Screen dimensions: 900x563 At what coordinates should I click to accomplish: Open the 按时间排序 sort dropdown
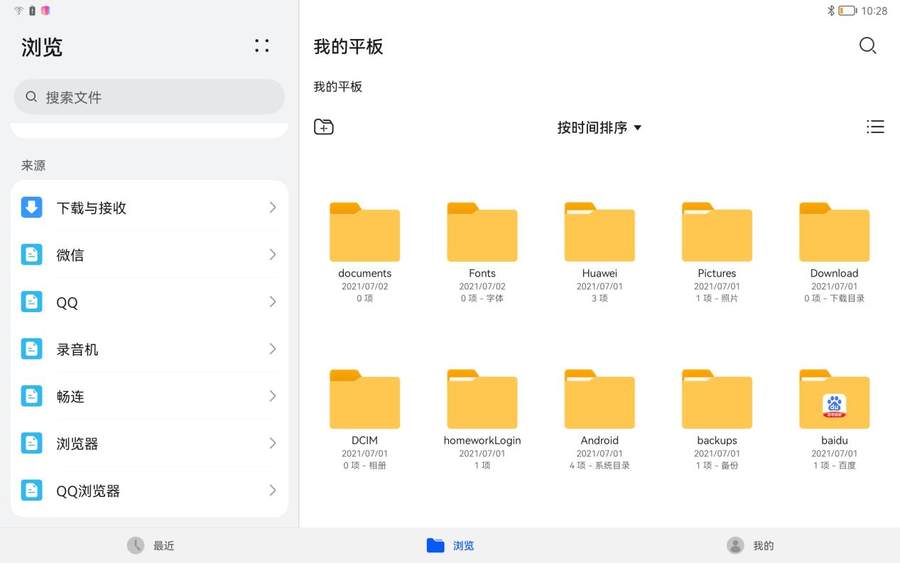click(599, 128)
